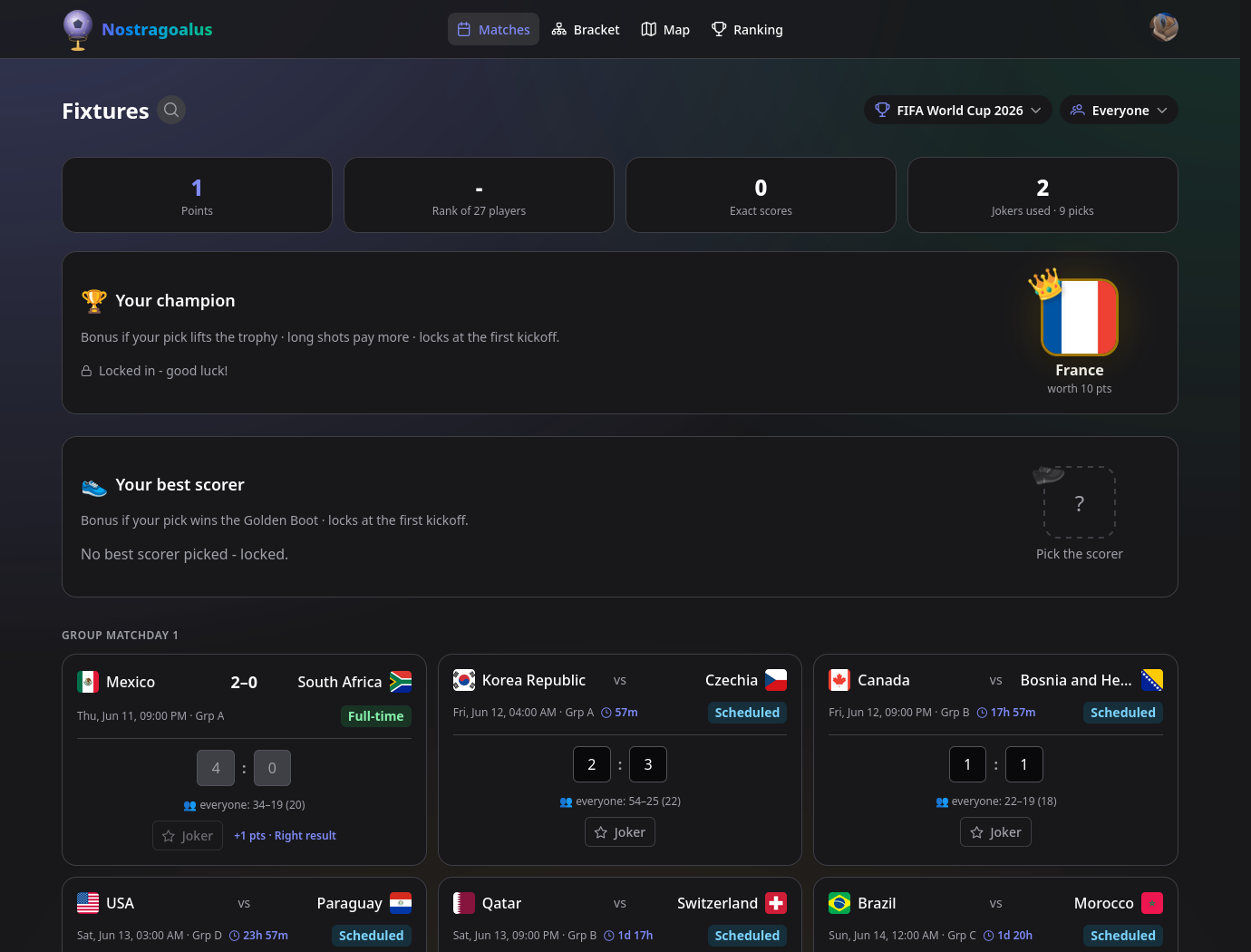1251x952 pixels.
Task: Click the Switzerland flag icon
Action: pos(776,903)
